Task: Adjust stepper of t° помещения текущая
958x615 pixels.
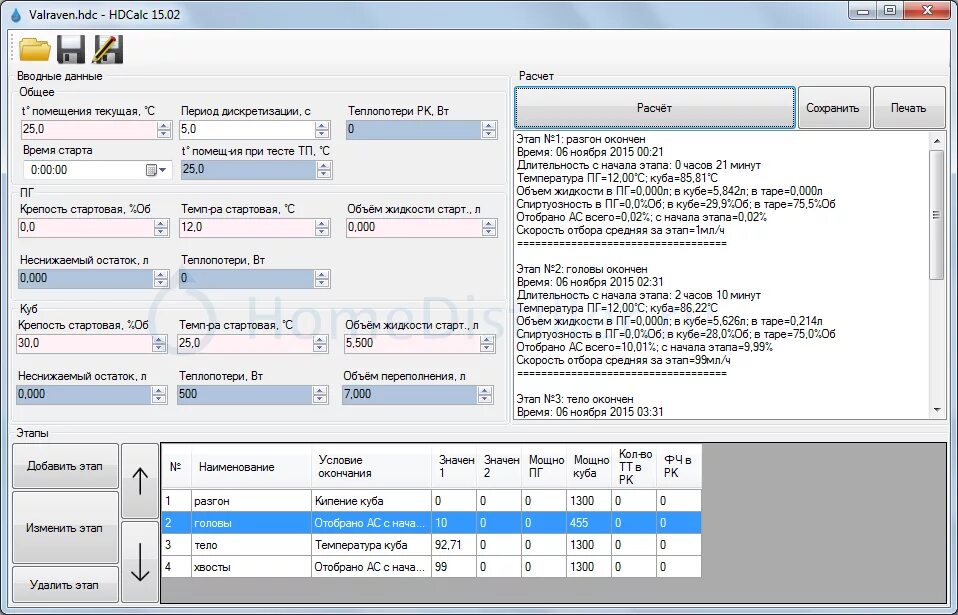Action: point(164,129)
